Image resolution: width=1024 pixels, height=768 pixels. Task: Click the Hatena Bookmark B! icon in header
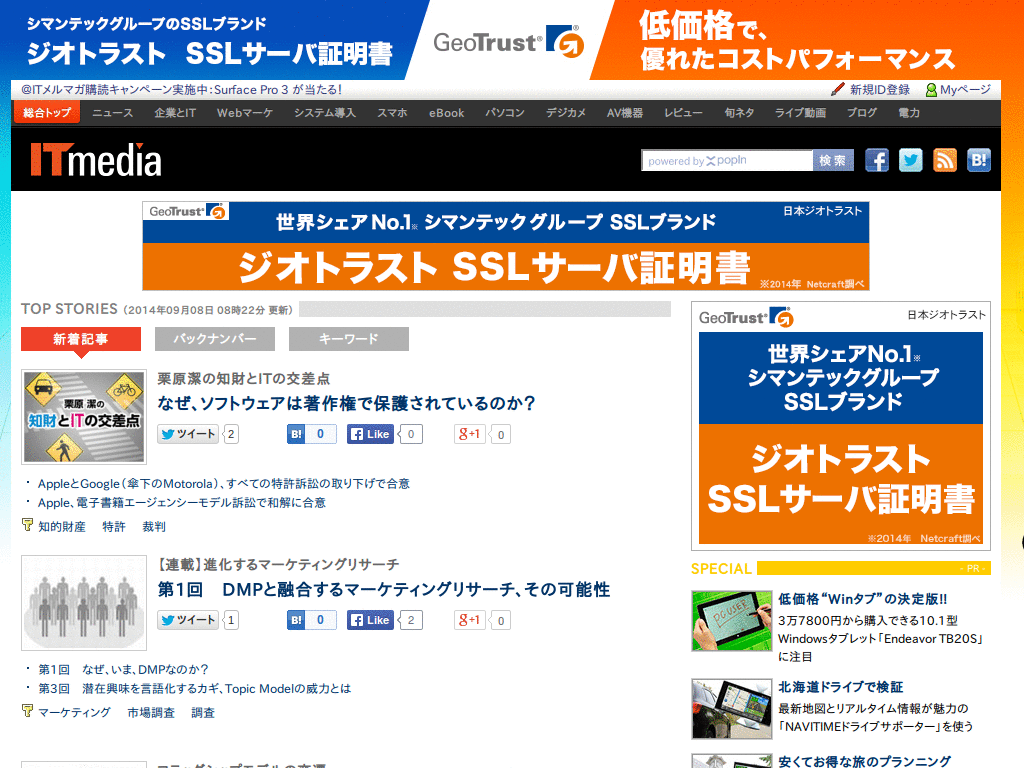pos(978,160)
